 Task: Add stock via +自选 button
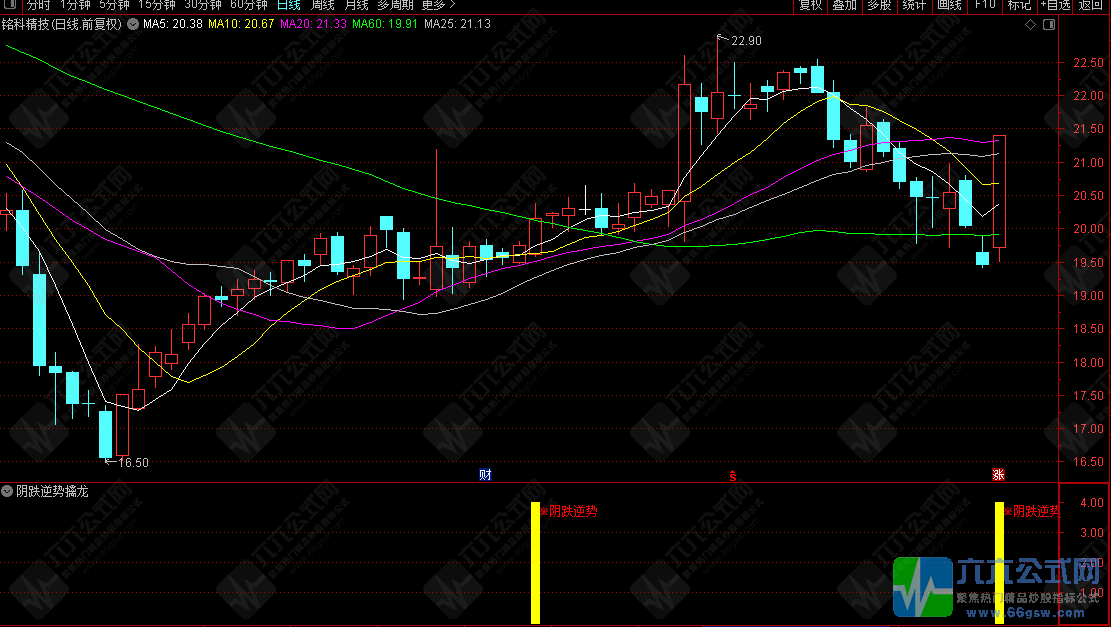[x=1056, y=5]
